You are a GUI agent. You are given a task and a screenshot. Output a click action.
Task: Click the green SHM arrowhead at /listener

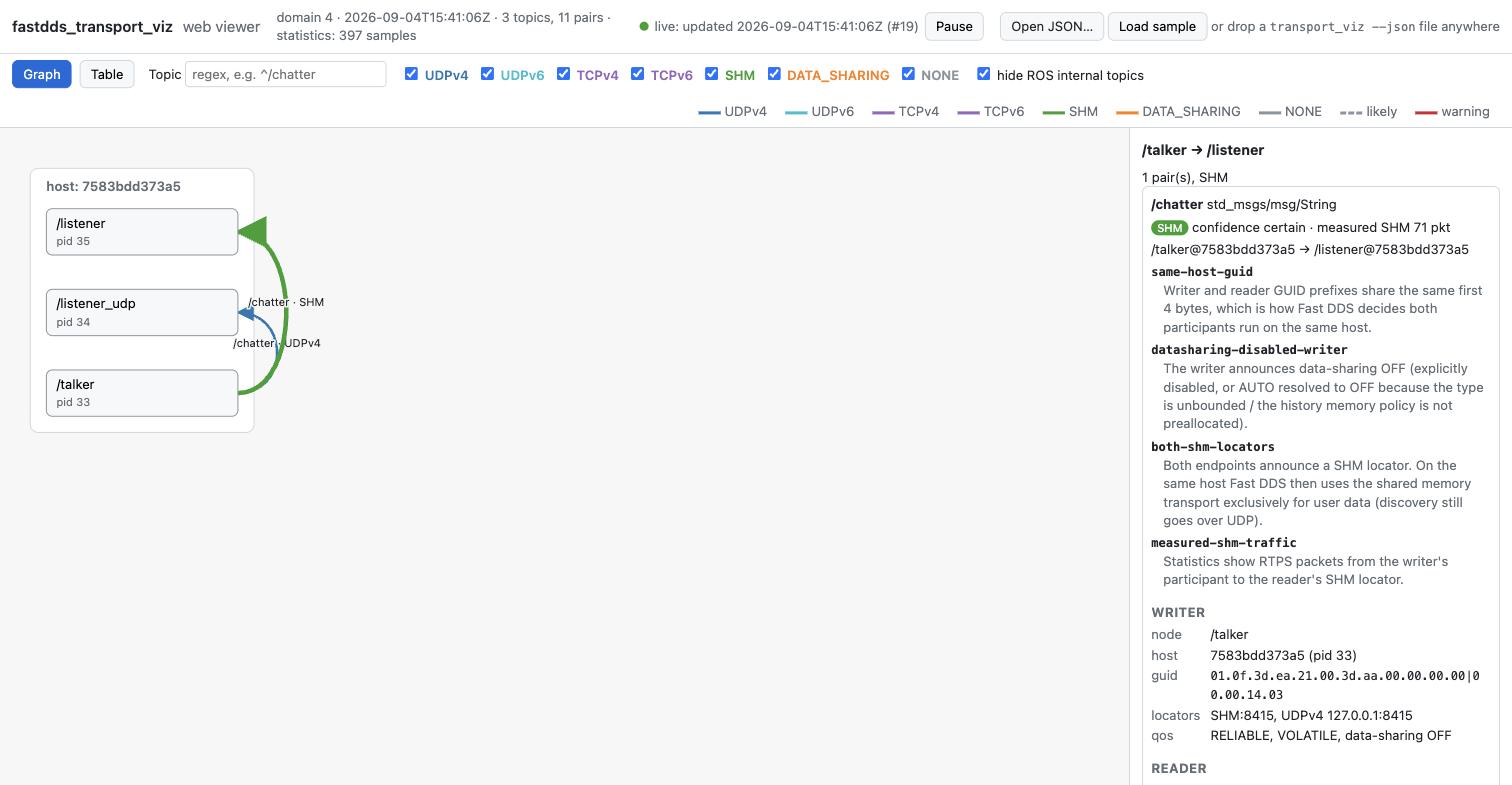(x=253, y=231)
